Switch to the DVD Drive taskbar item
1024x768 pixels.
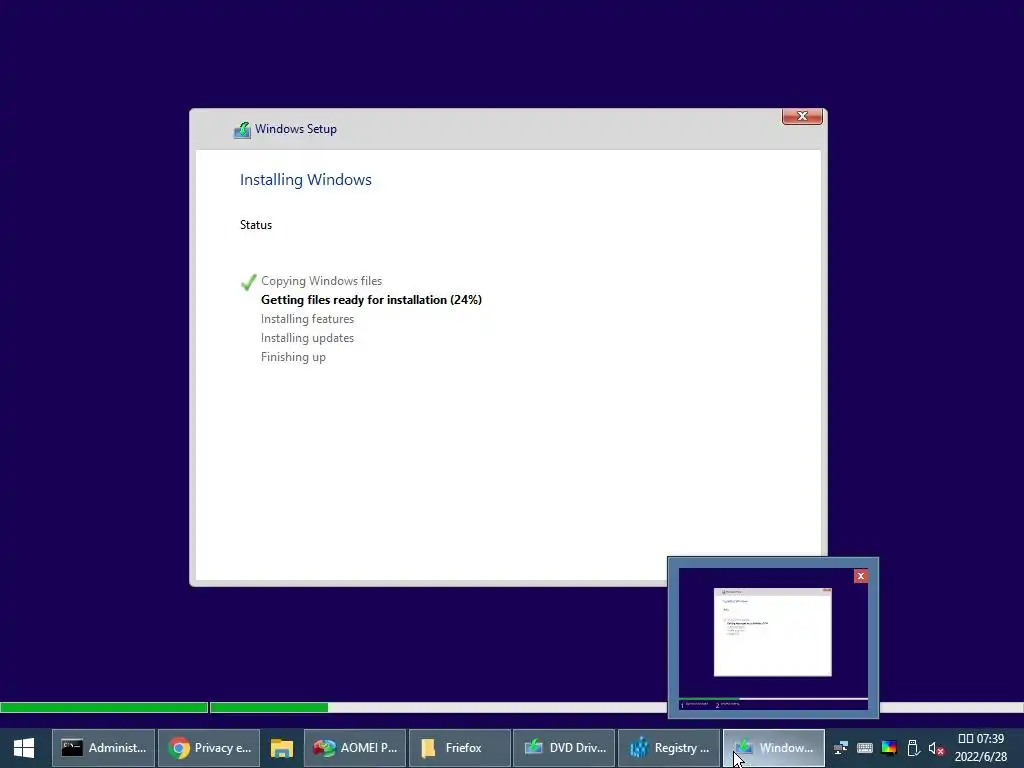[564, 748]
